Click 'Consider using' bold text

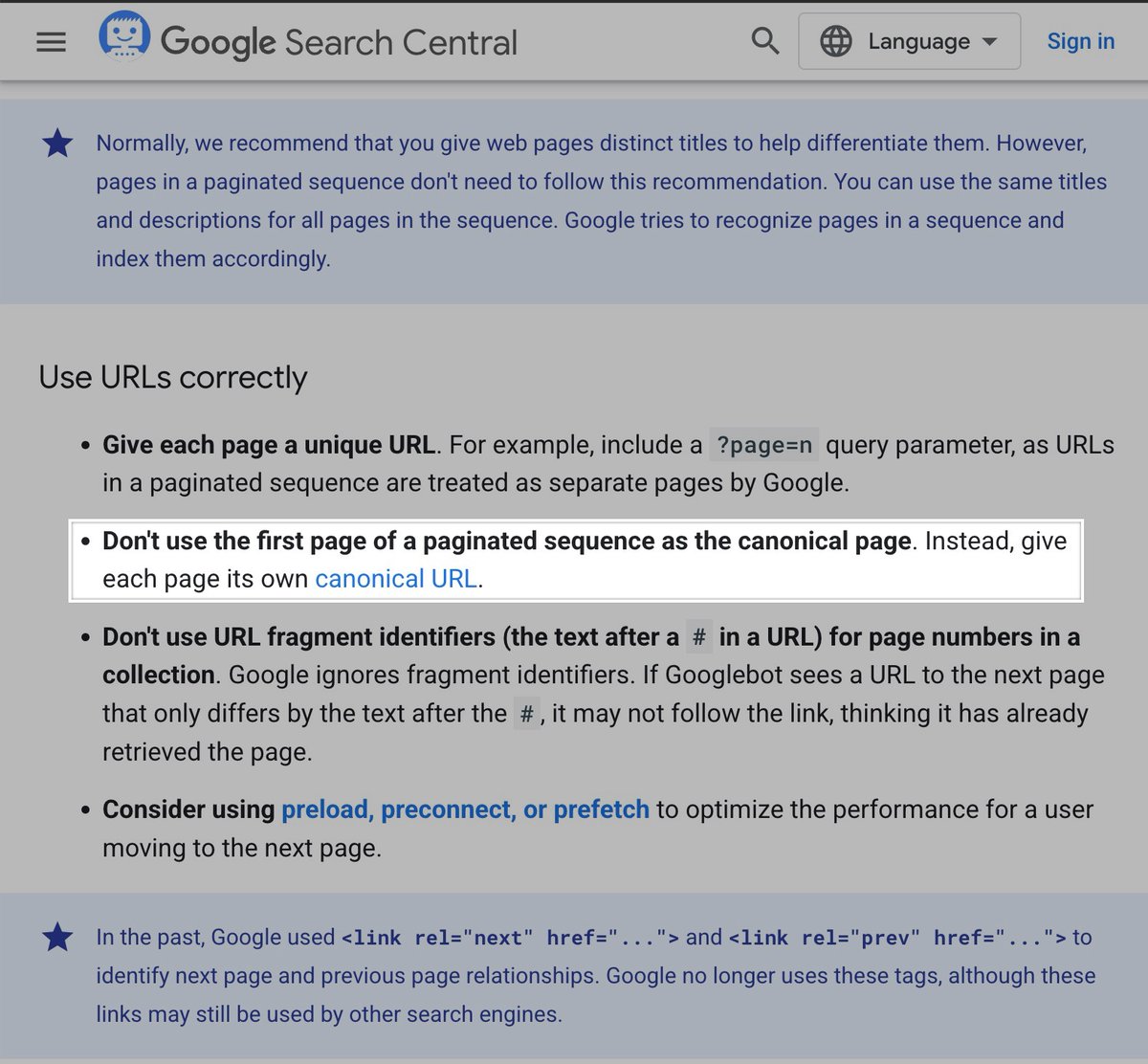tap(188, 809)
